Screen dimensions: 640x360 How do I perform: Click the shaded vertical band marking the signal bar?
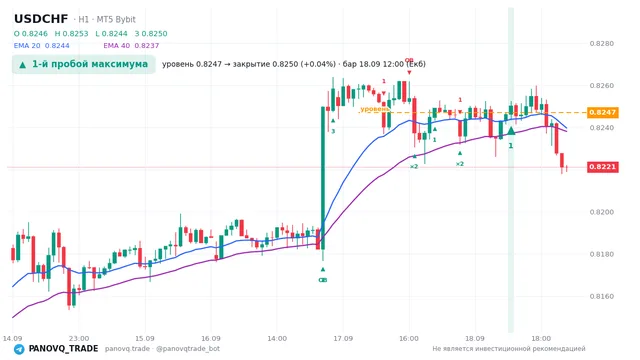coord(511,170)
